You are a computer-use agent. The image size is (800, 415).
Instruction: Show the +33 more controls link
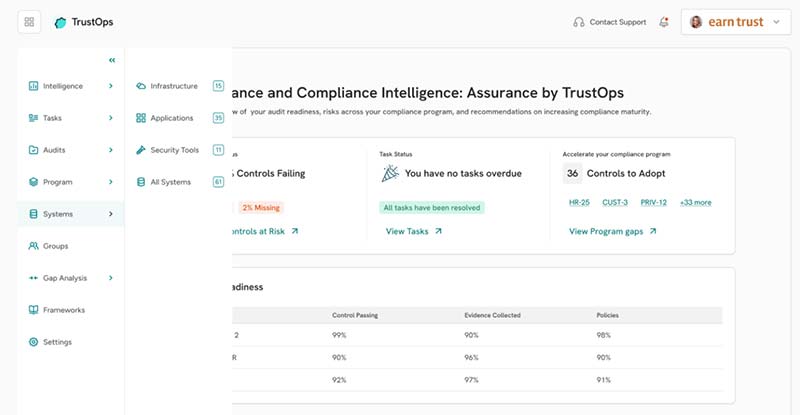pos(695,203)
